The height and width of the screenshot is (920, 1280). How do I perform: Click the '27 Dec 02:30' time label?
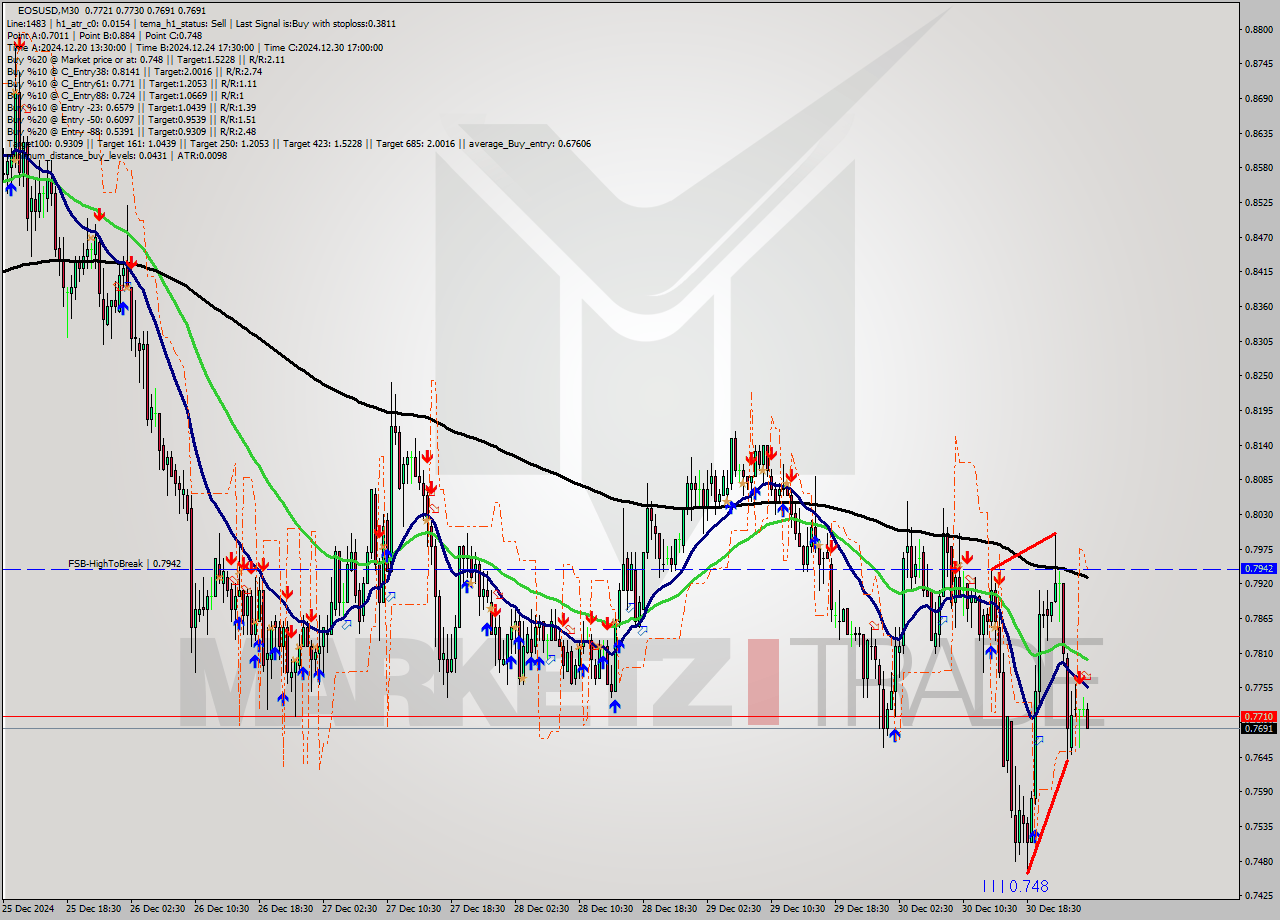[350, 909]
